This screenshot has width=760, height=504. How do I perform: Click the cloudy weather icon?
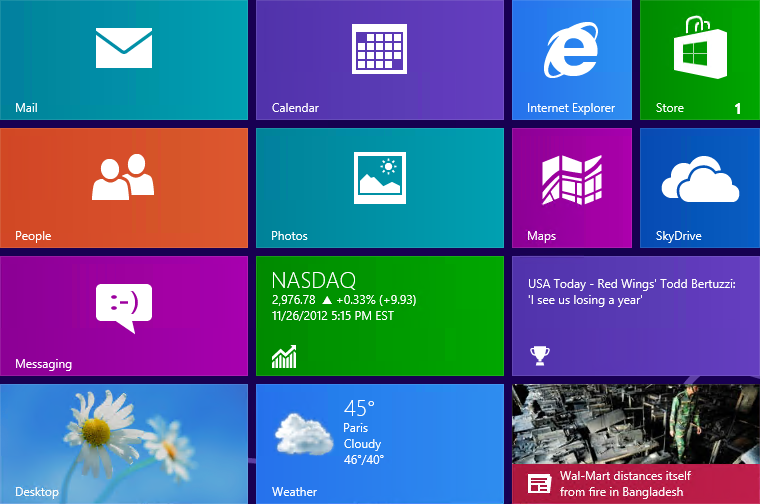pos(304,433)
